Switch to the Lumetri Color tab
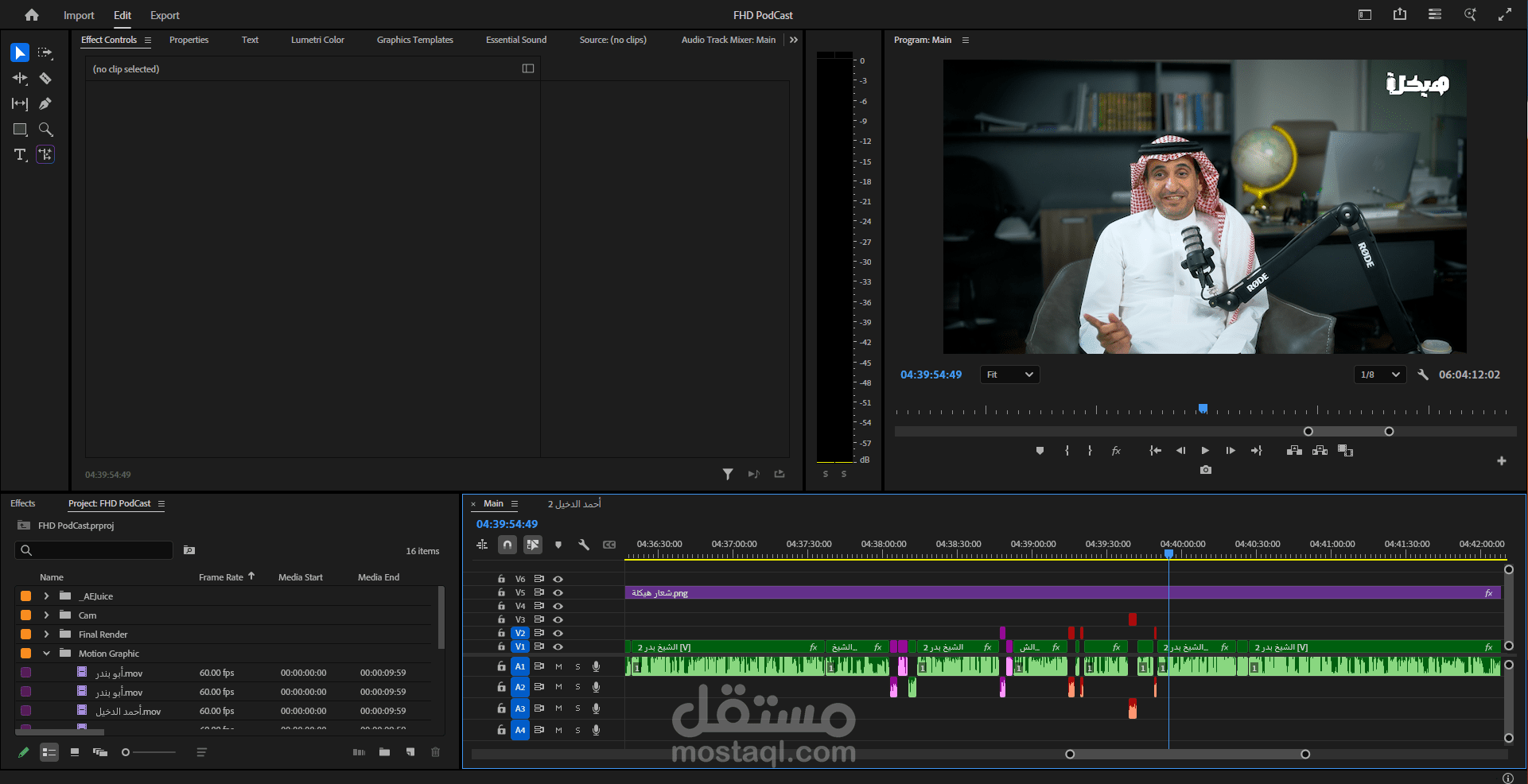This screenshot has width=1528, height=784. click(x=317, y=40)
